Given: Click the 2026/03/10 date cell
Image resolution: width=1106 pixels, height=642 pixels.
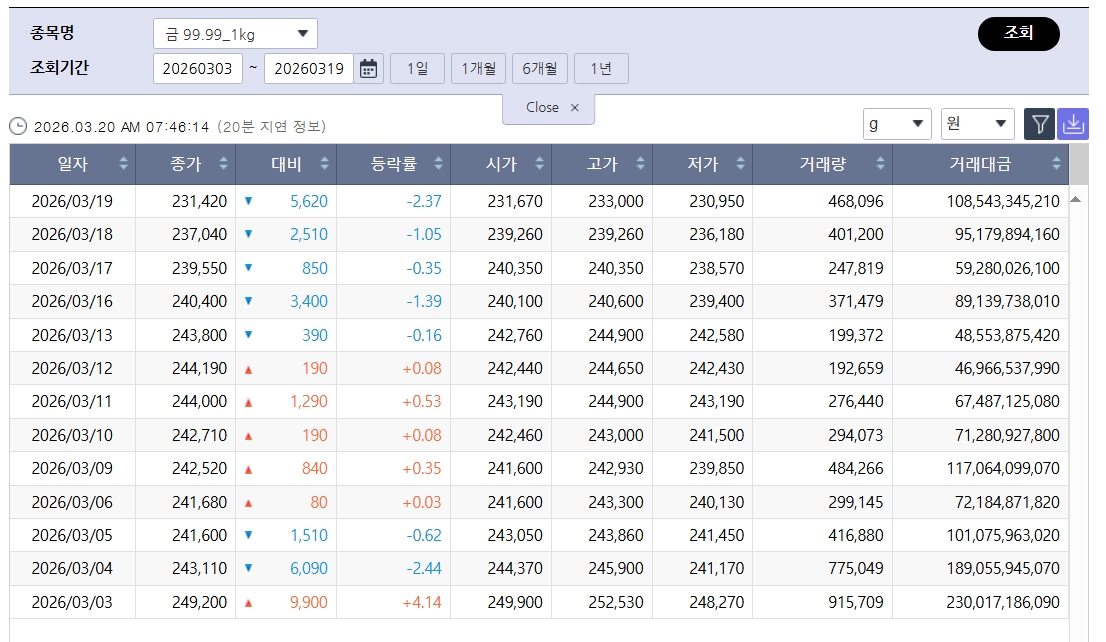Looking at the screenshot, I should click(72, 435).
